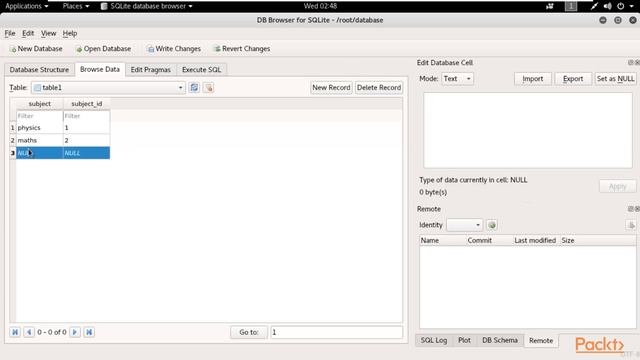Open the SQLite database browser app menu
The height and width of the screenshot is (360, 640).
(147, 6)
